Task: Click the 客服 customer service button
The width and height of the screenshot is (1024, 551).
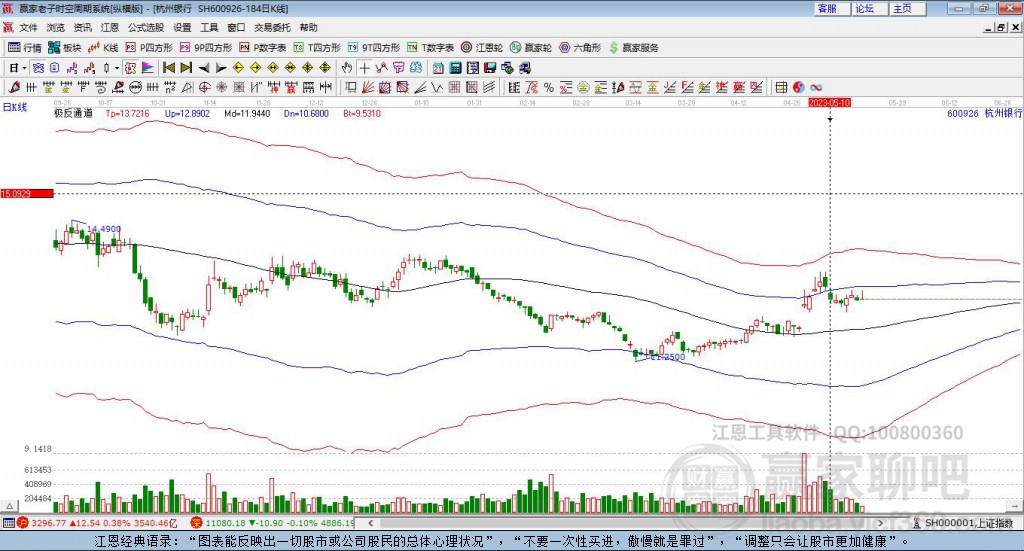Action: 827,8
